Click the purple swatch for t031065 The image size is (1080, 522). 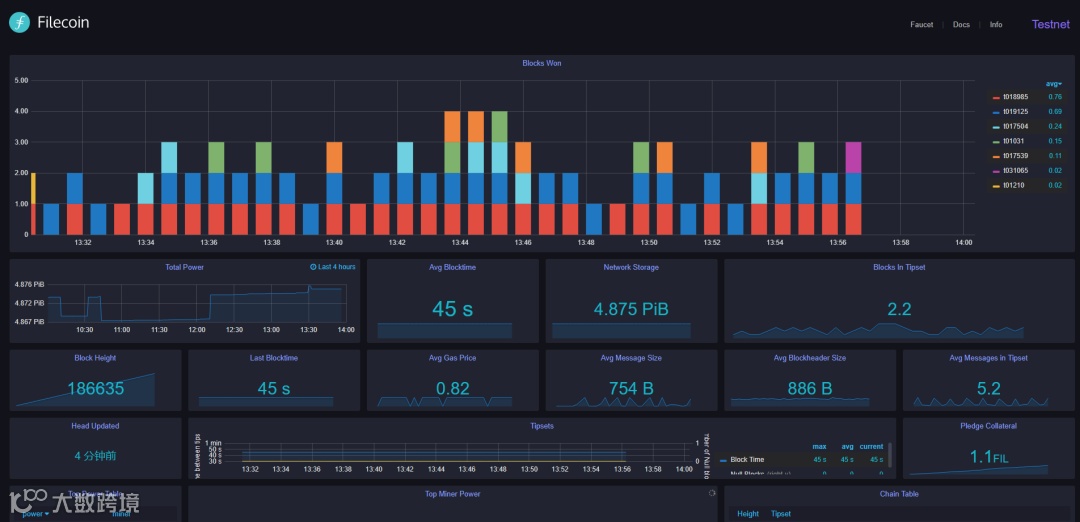[x=996, y=171]
